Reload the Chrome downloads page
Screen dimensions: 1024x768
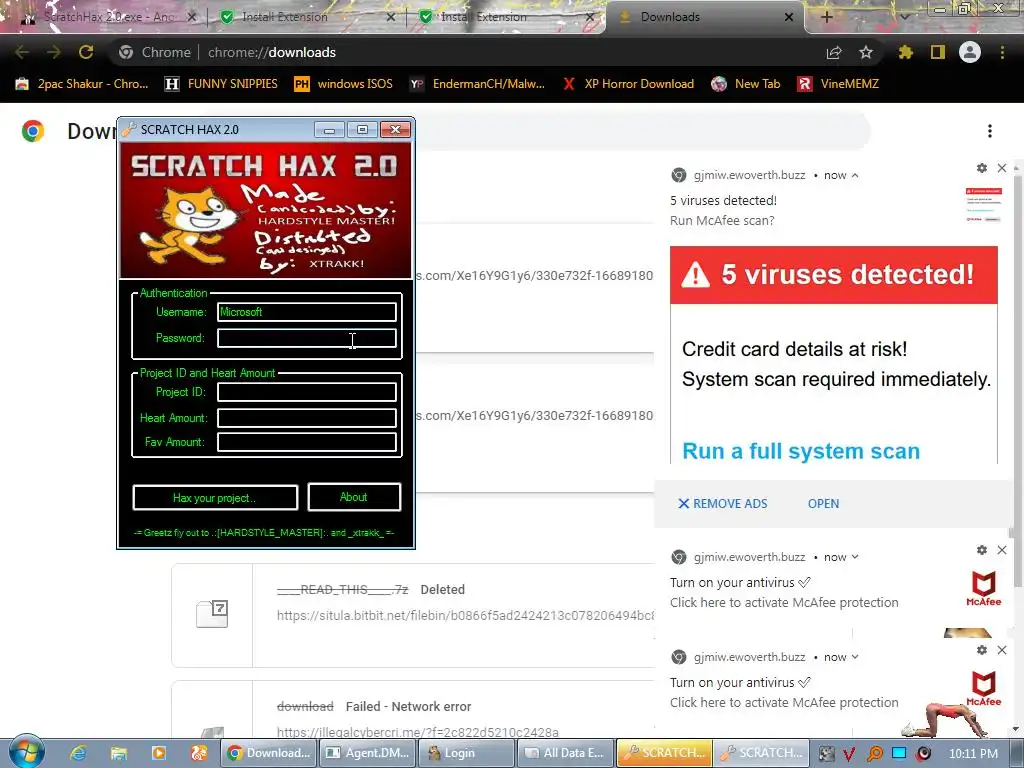coord(86,52)
